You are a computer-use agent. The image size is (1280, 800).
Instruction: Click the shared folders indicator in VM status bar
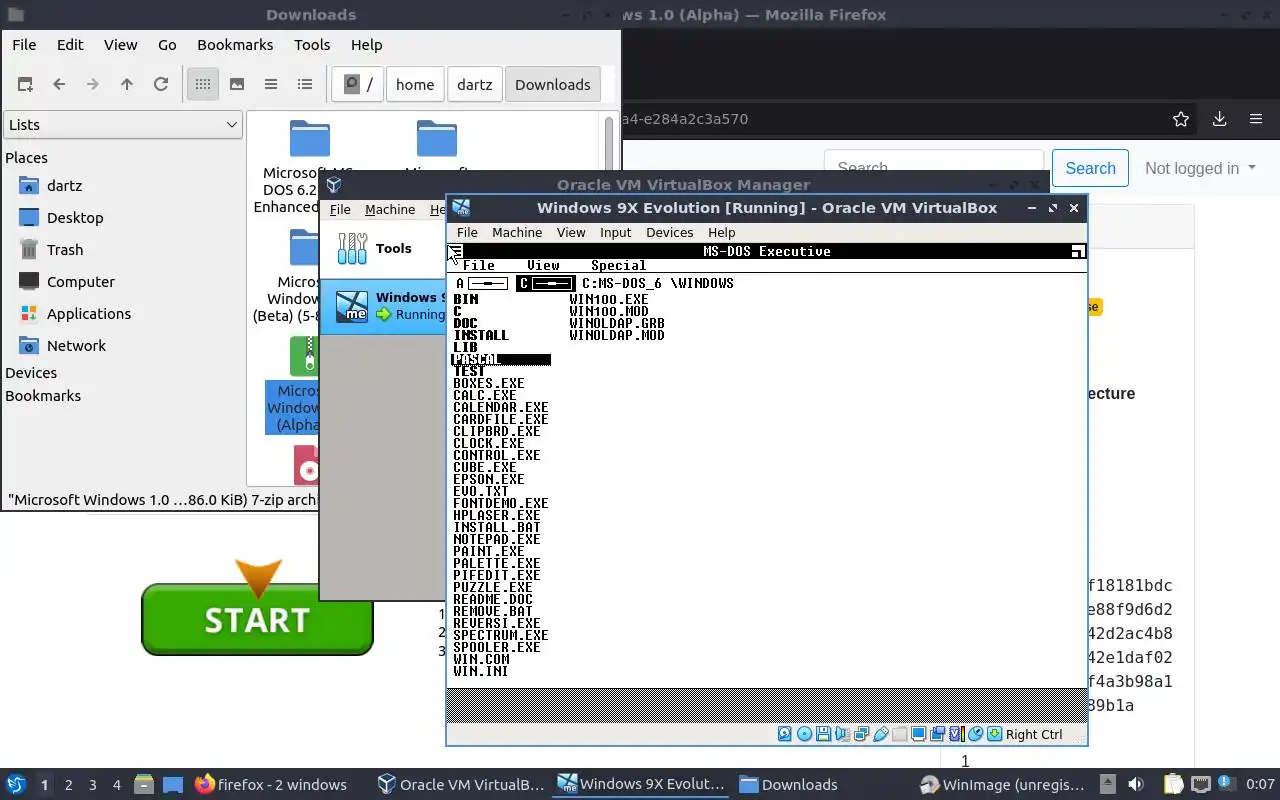899,734
